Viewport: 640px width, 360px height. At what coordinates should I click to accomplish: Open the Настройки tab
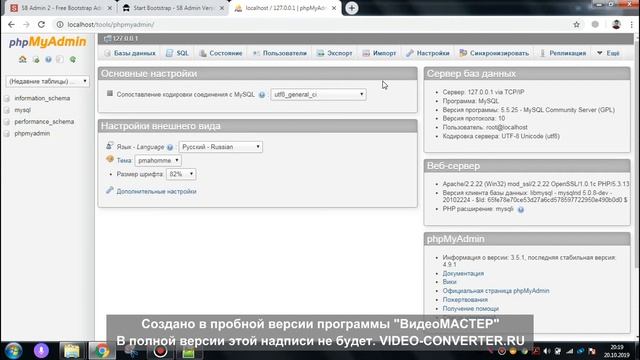click(x=428, y=53)
